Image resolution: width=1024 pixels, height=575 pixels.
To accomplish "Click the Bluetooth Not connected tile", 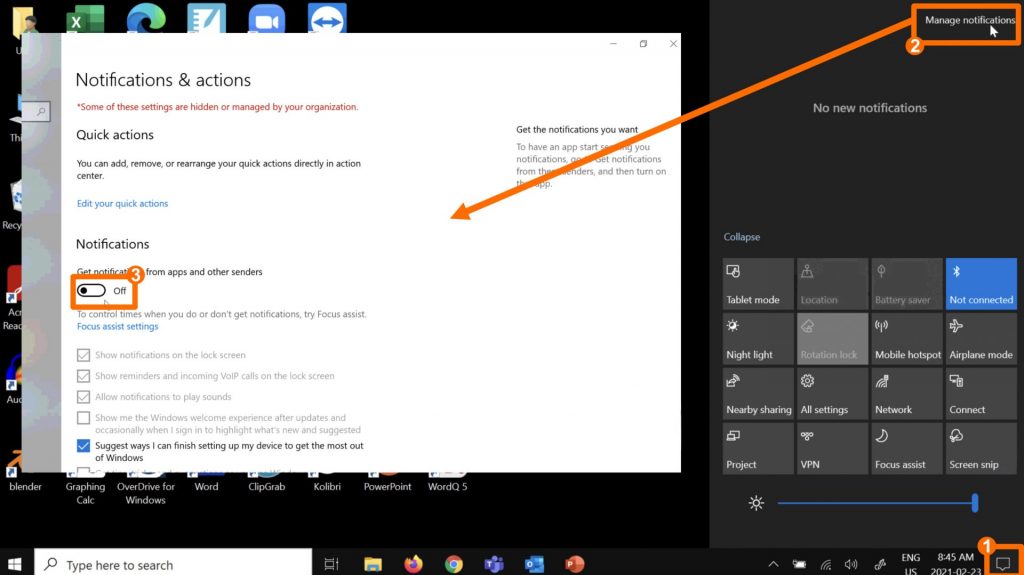I will 981,284.
